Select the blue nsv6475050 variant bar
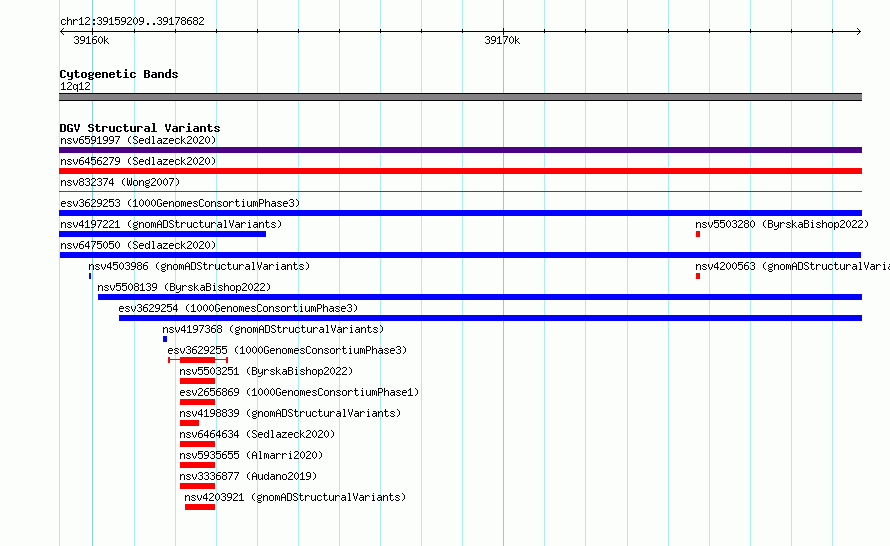890x546 pixels. tap(460, 255)
